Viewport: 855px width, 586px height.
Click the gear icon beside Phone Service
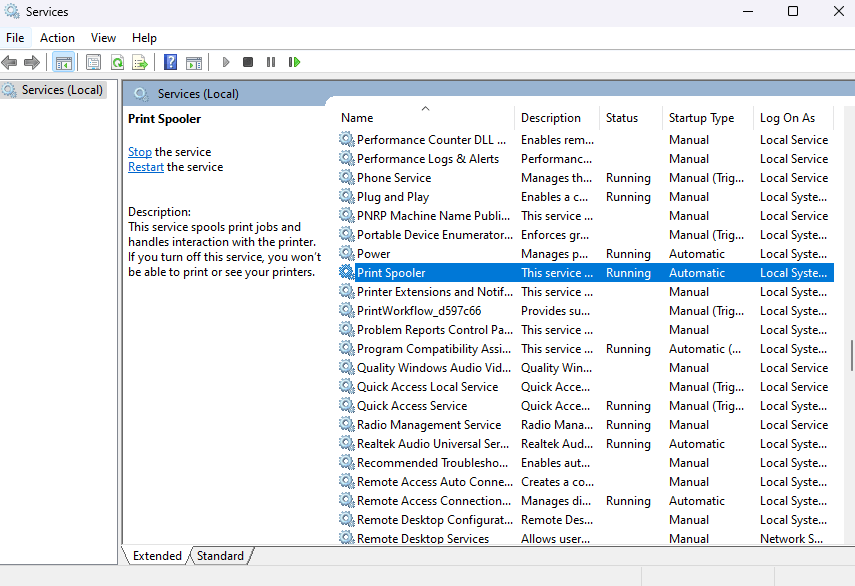click(347, 178)
